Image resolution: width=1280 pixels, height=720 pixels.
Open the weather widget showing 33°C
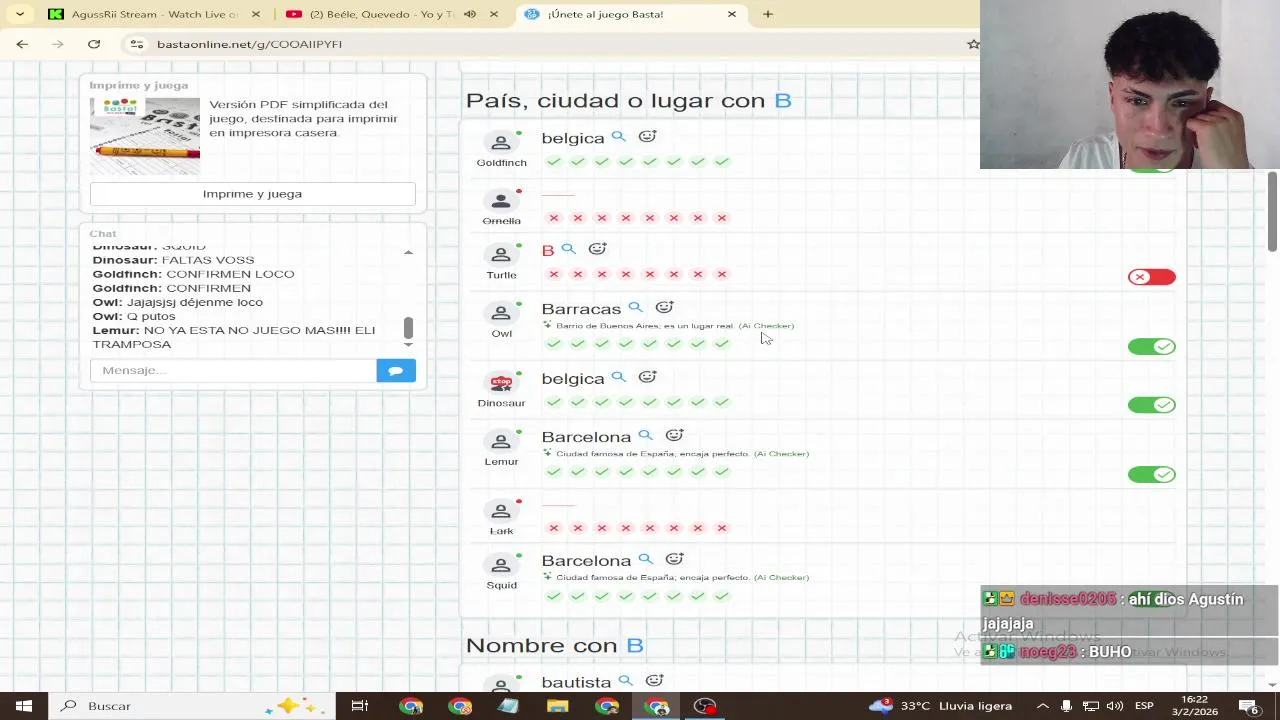(940, 706)
